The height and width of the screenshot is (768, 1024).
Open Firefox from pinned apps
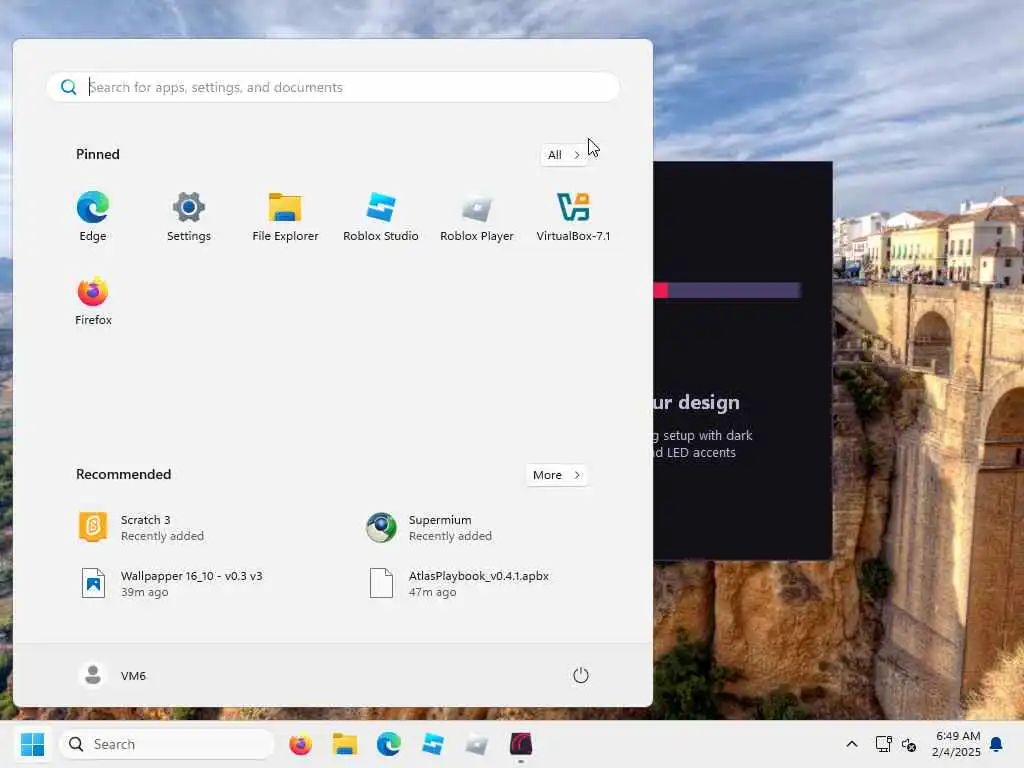[93, 301]
